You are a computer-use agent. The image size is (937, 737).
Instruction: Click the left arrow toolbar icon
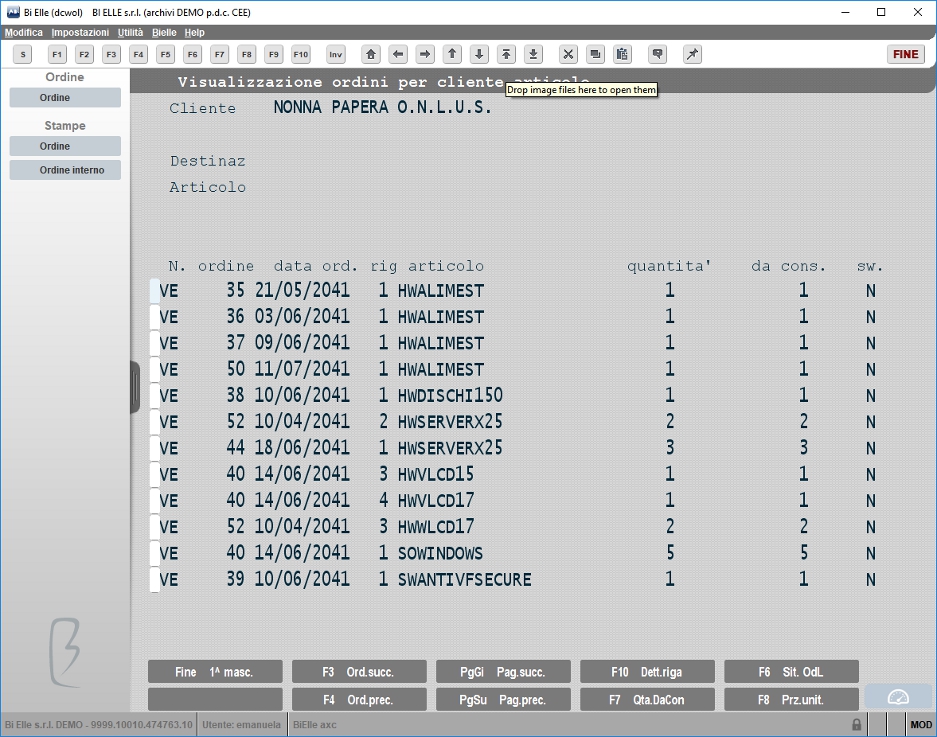(x=398, y=54)
